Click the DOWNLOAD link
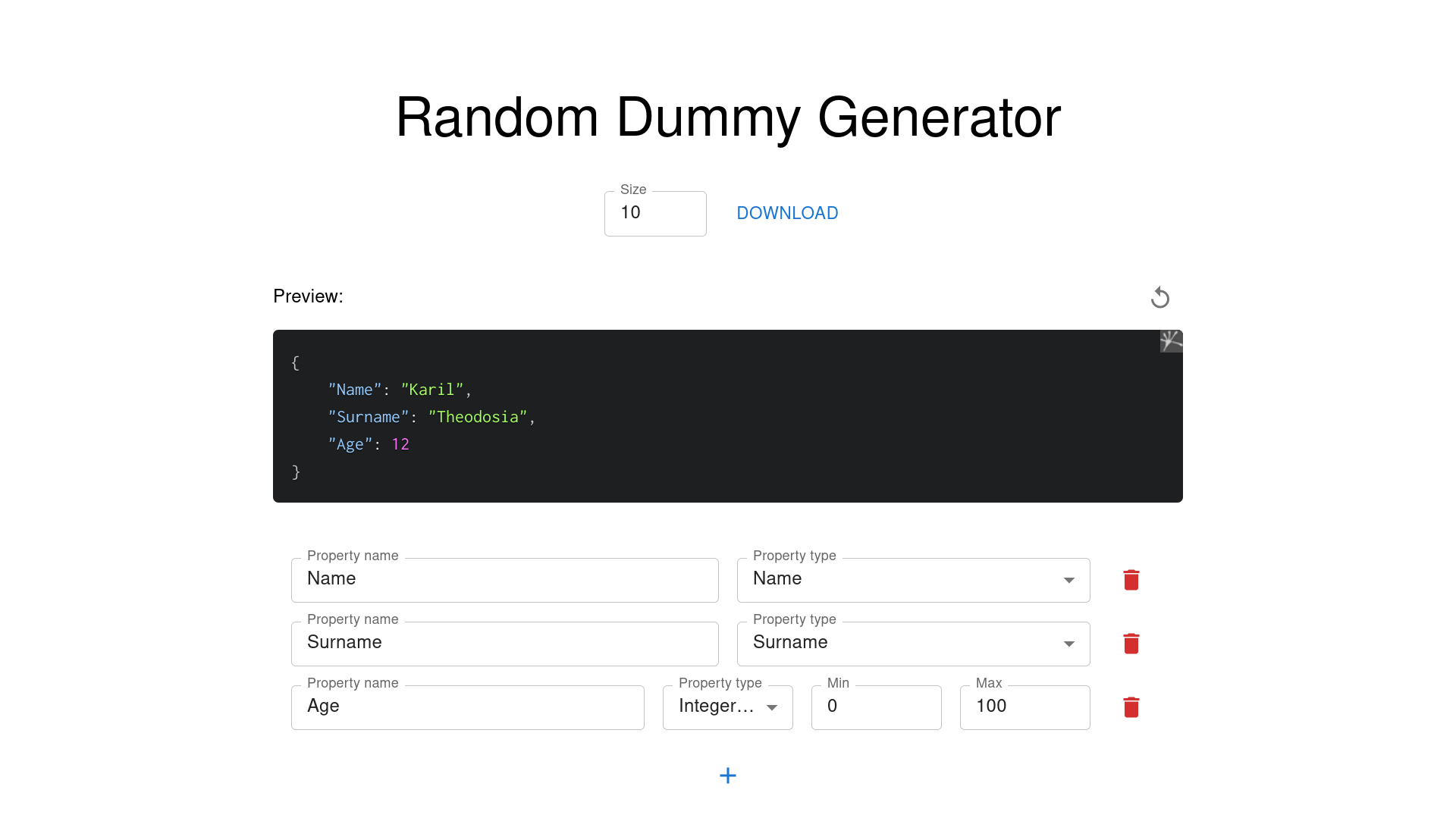Screen dimensions: 1456x821 pyautogui.click(x=786, y=213)
